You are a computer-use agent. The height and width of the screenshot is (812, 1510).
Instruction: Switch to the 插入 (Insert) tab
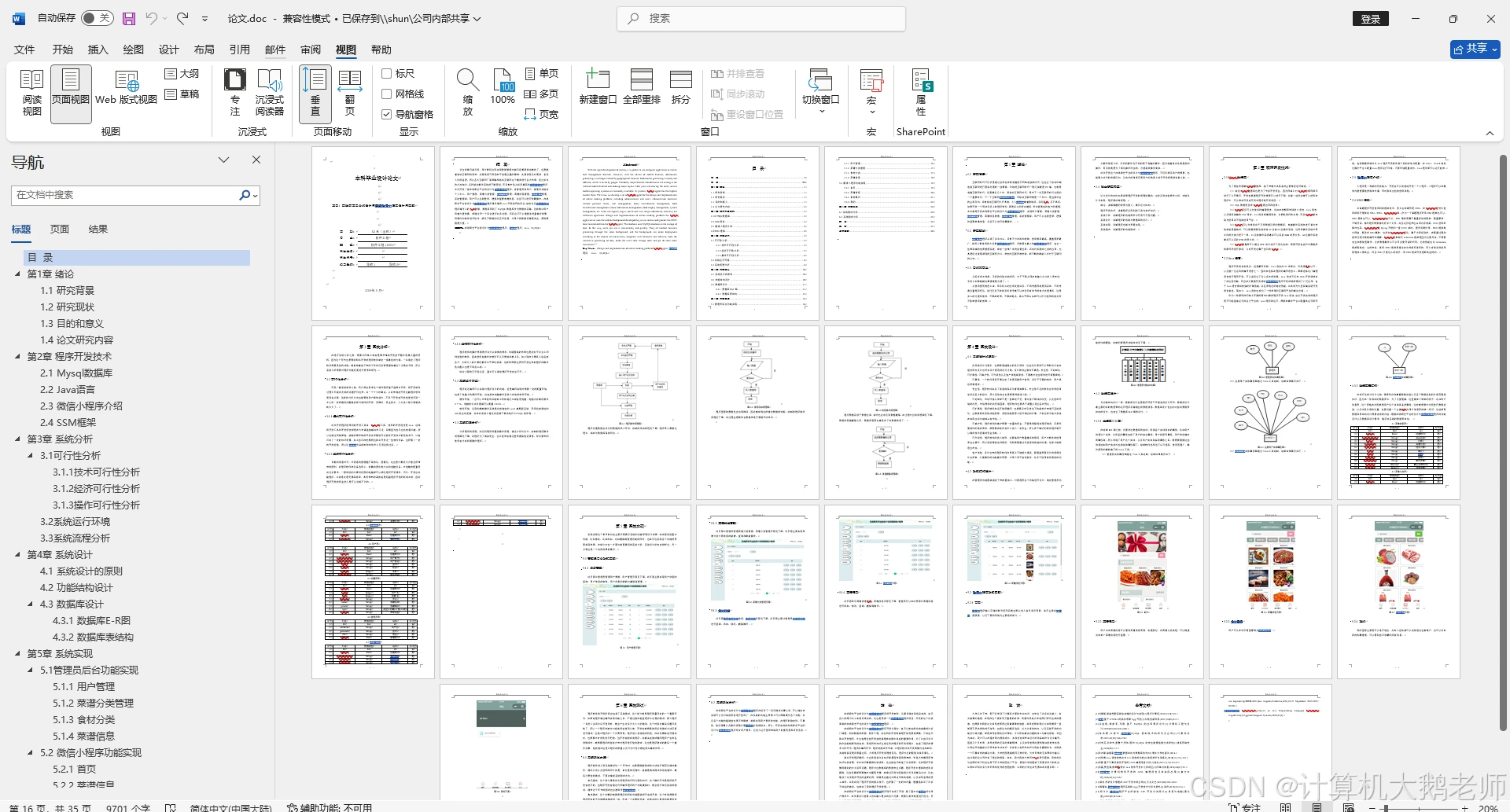click(x=98, y=50)
